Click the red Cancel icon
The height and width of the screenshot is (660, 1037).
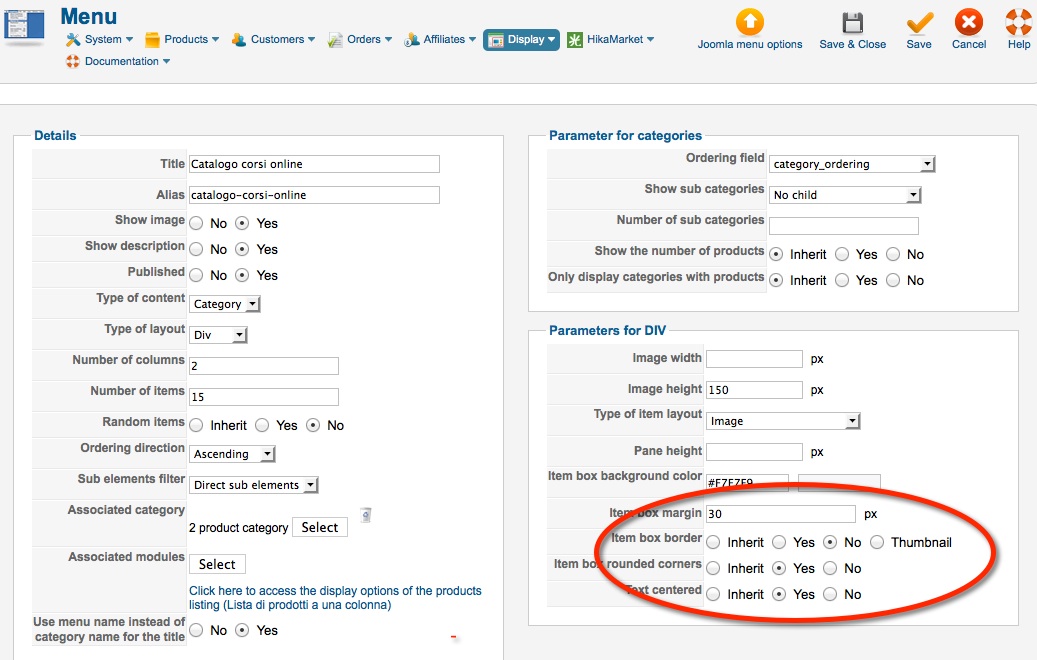pyautogui.click(x=968, y=22)
